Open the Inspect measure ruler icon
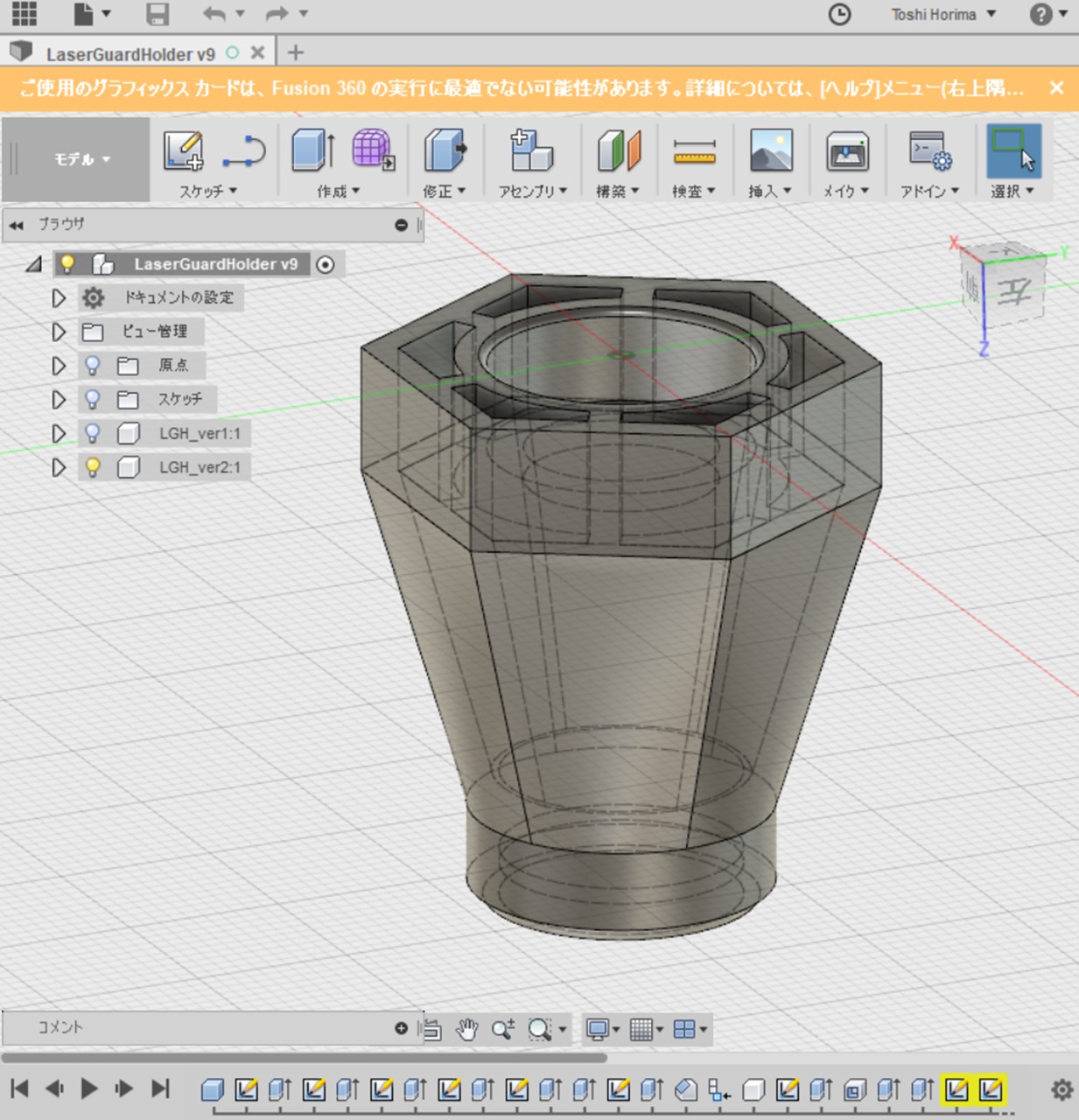The image size is (1079, 1120). 694,153
